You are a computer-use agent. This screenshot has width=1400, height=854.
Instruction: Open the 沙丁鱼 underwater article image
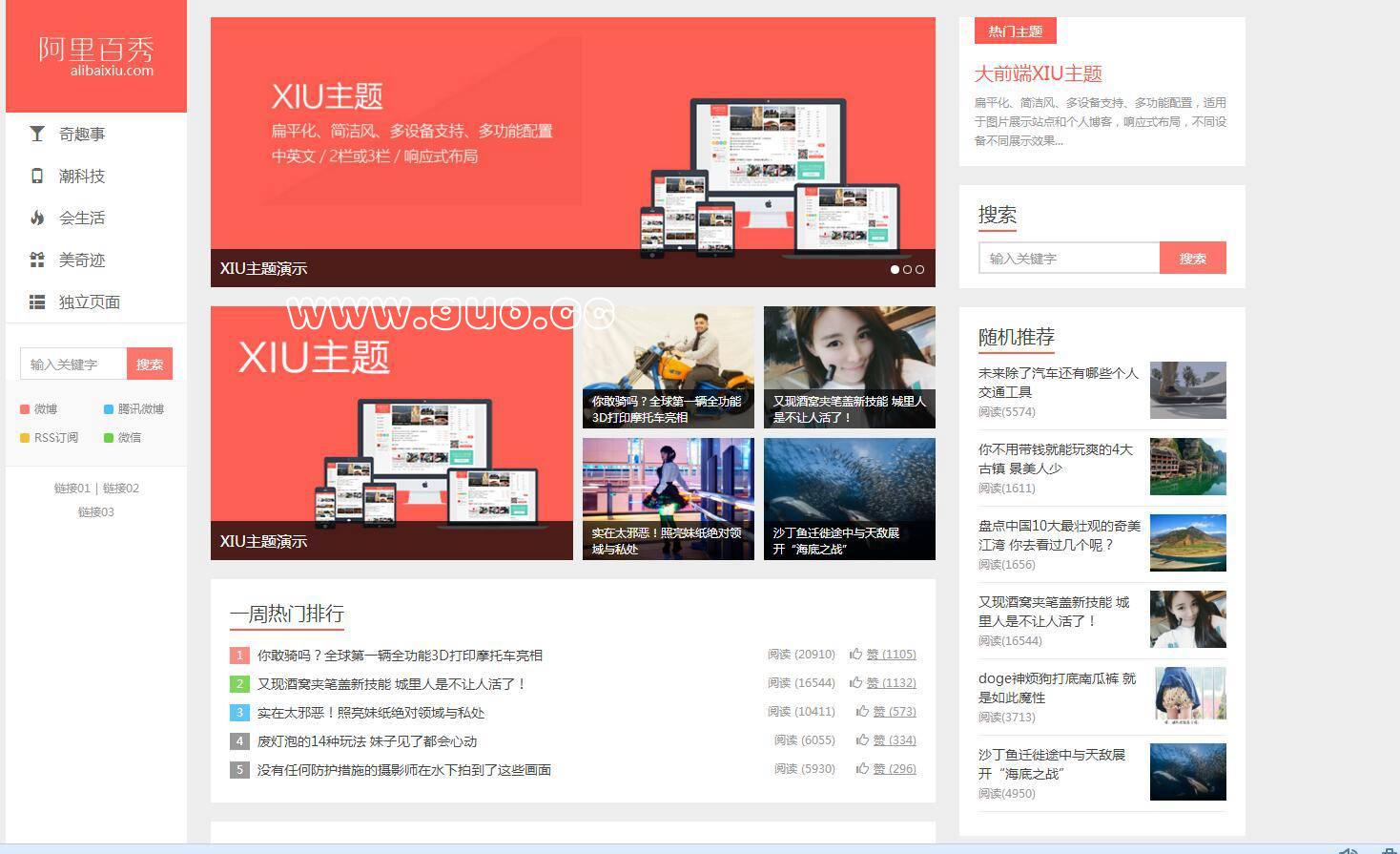tap(849, 498)
